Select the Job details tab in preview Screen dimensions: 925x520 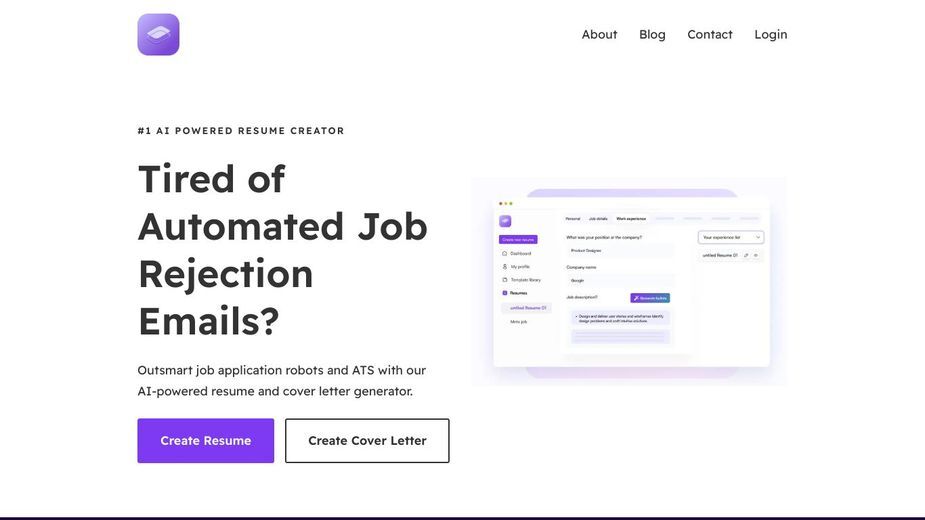[598, 219]
